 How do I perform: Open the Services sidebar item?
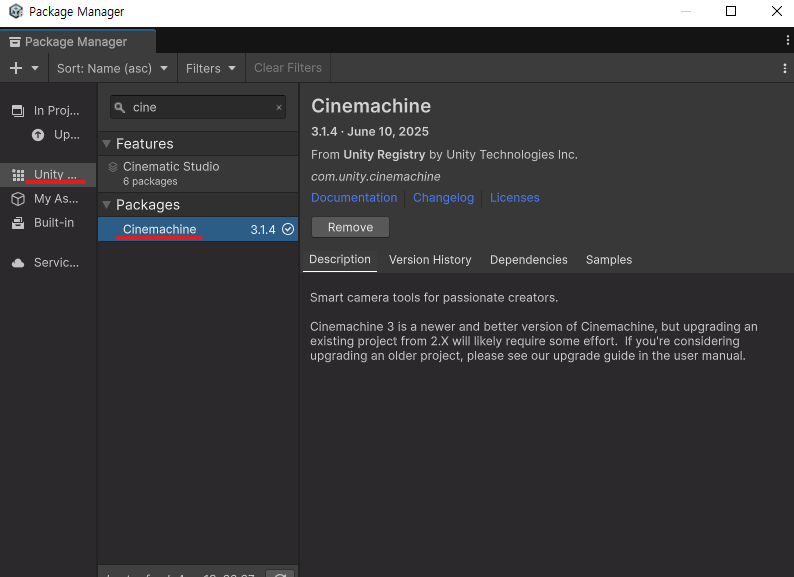click(48, 263)
